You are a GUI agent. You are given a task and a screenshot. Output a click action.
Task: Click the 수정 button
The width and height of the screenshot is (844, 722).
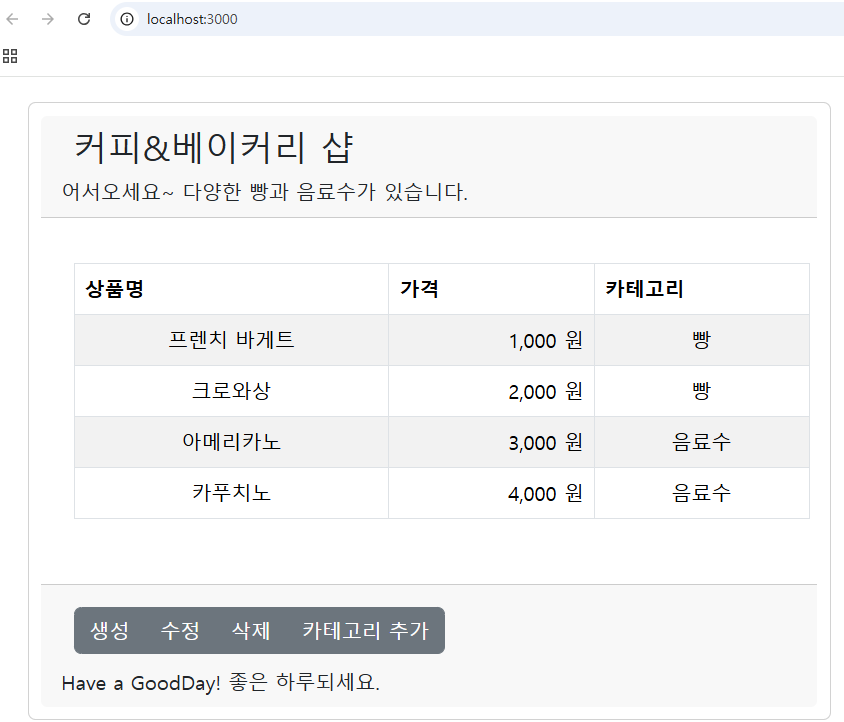tap(180, 630)
